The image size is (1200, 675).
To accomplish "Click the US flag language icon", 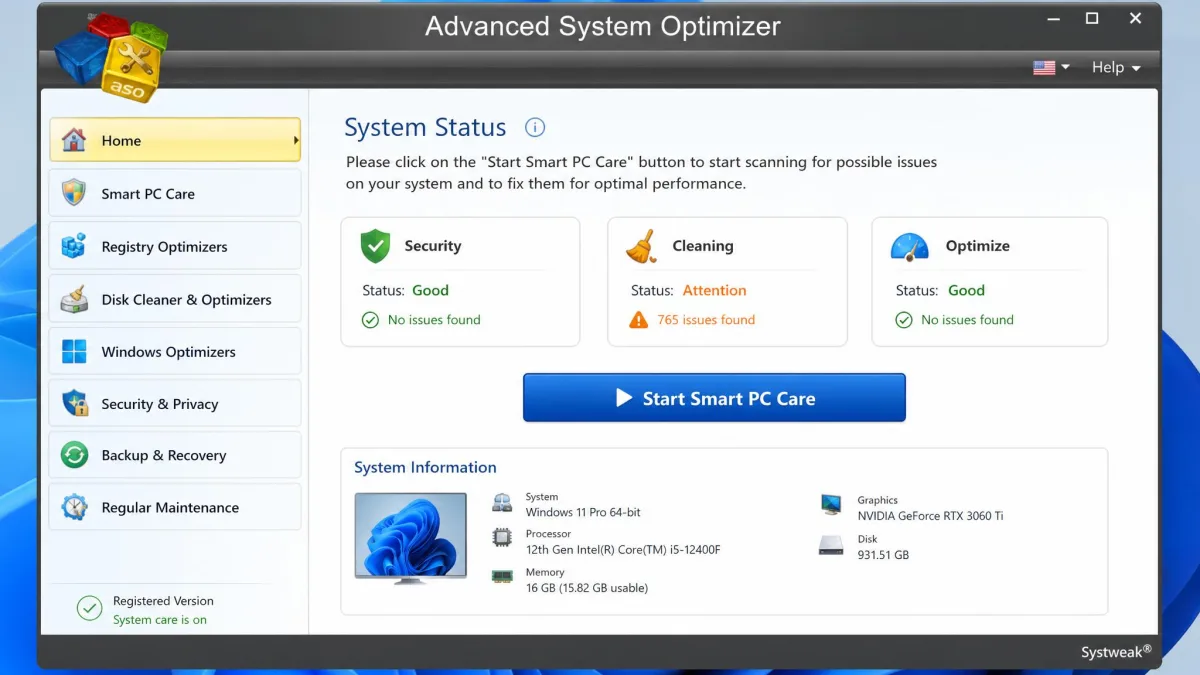I will 1044,67.
